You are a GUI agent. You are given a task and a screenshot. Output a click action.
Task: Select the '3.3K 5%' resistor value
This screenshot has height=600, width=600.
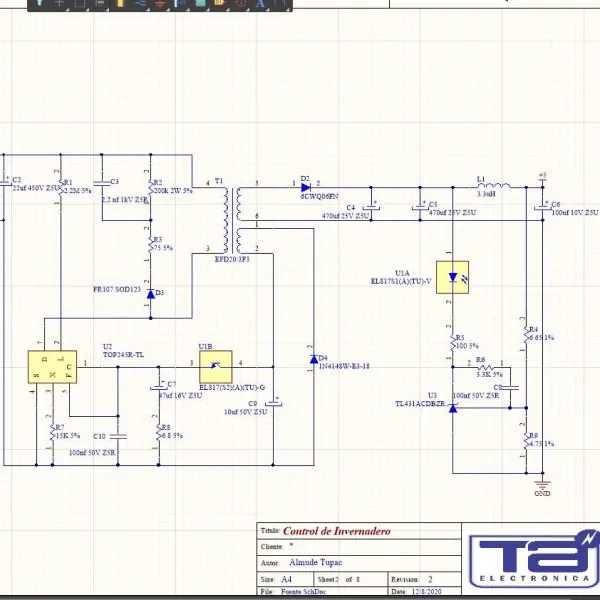(489, 374)
